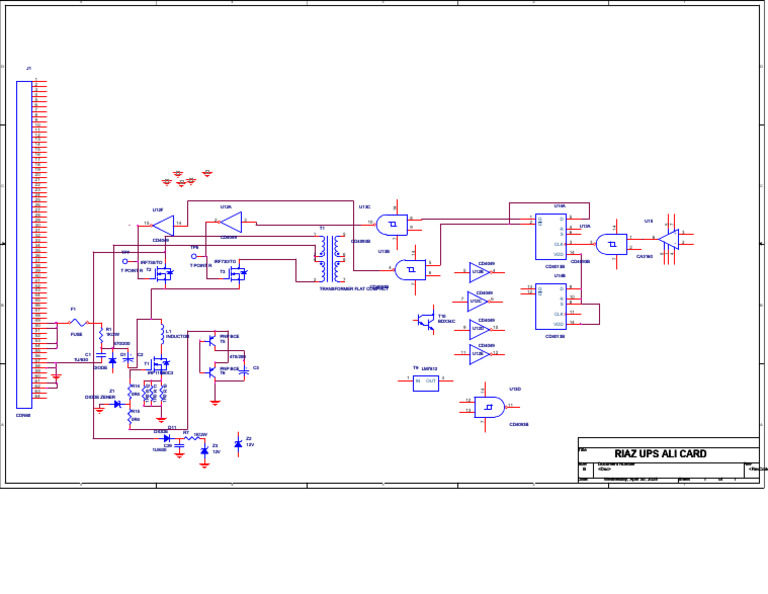768x594 pixels.
Task: Click capacitor C3 next to T6
Action: pyautogui.click(x=244, y=372)
